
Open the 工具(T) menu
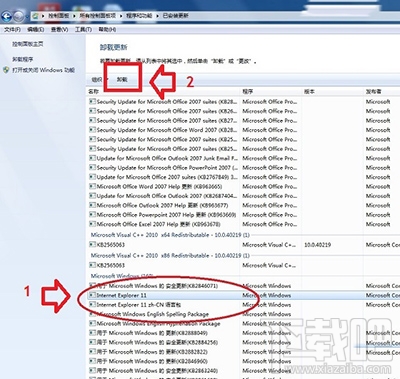pos(83,30)
